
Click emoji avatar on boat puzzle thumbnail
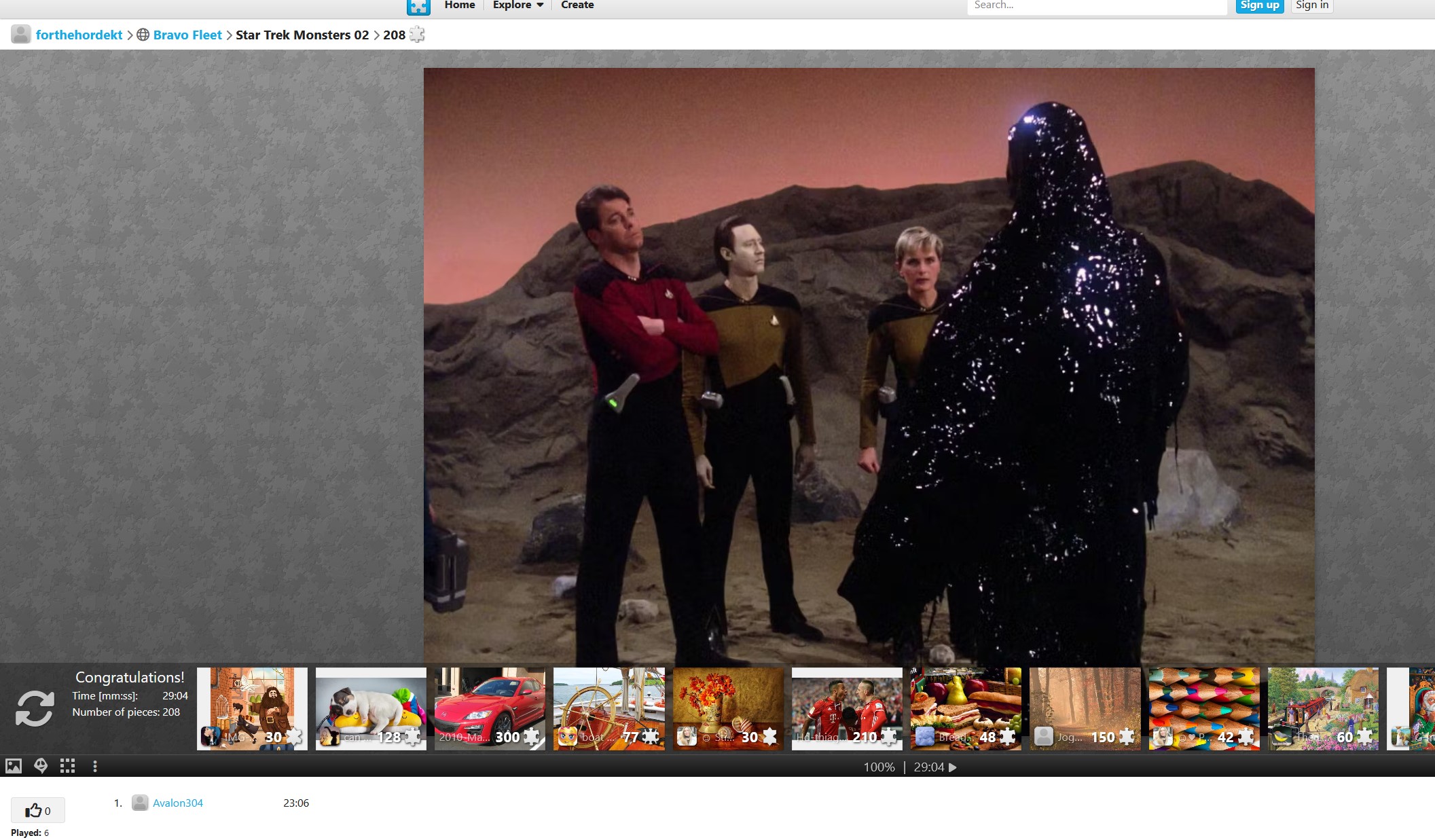(568, 736)
